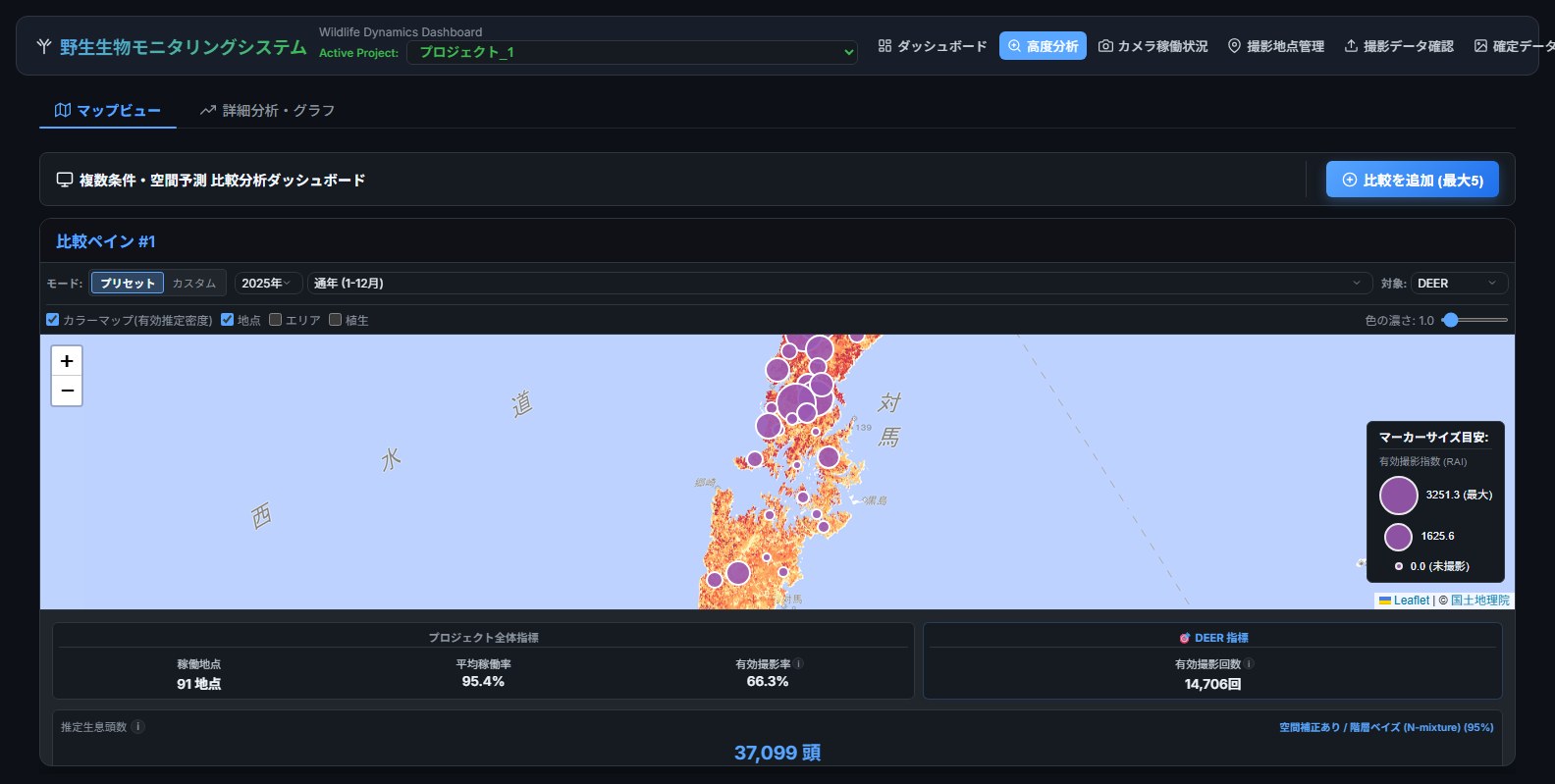The width and height of the screenshot is (1555, 784).
Task: Click the image icon for 確定データ
Action: coord(1480,46)
